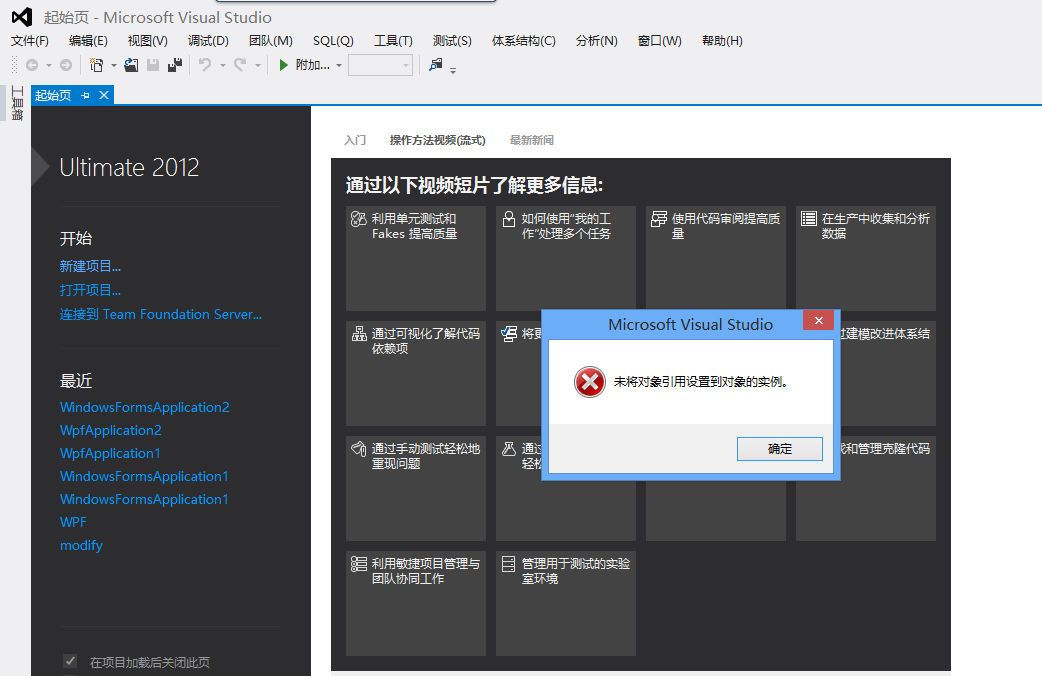Viewport: 1042px width, 676px height.
Task: Click the icon on the 管理用于测试的实验室环境 tile
Action: tap(508, 564)
